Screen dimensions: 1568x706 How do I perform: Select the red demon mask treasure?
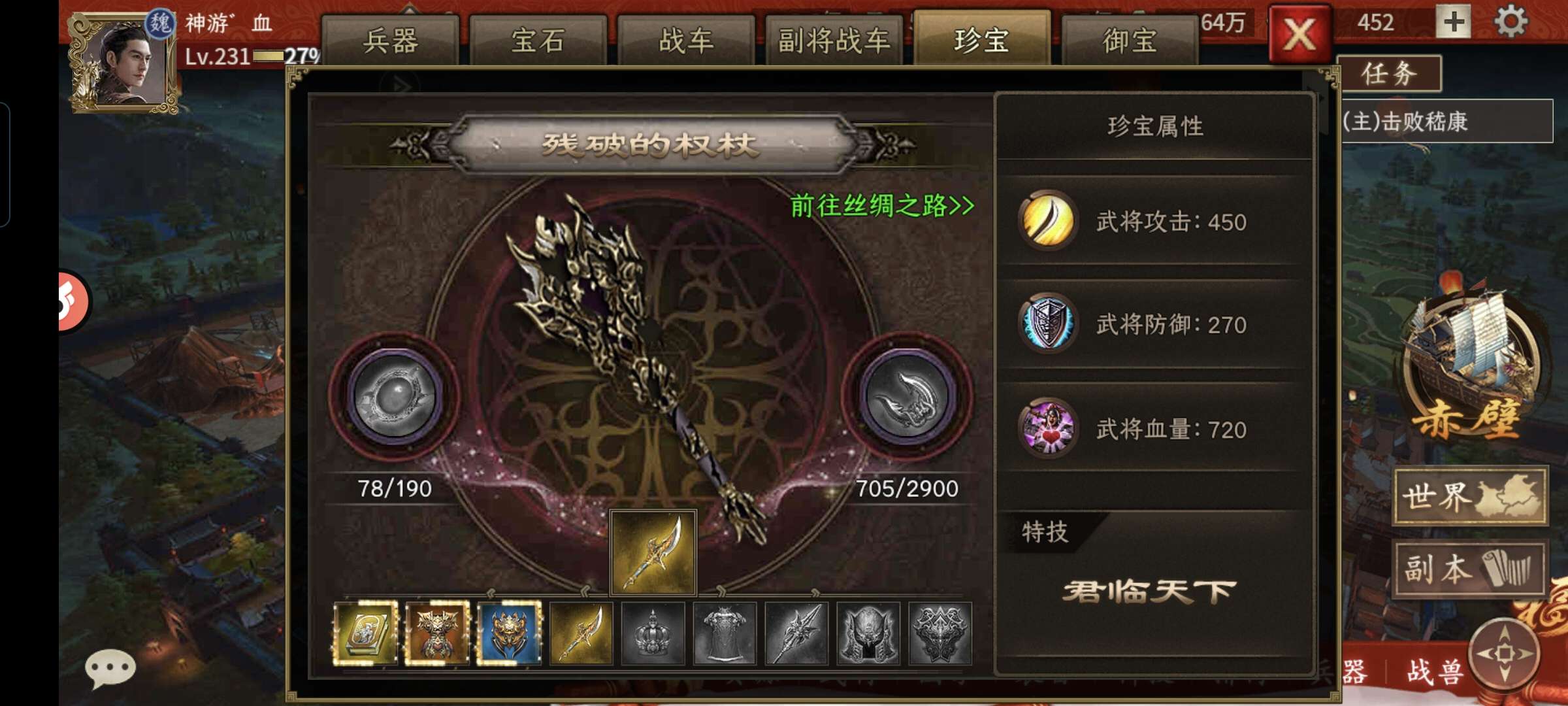point(437,633)
